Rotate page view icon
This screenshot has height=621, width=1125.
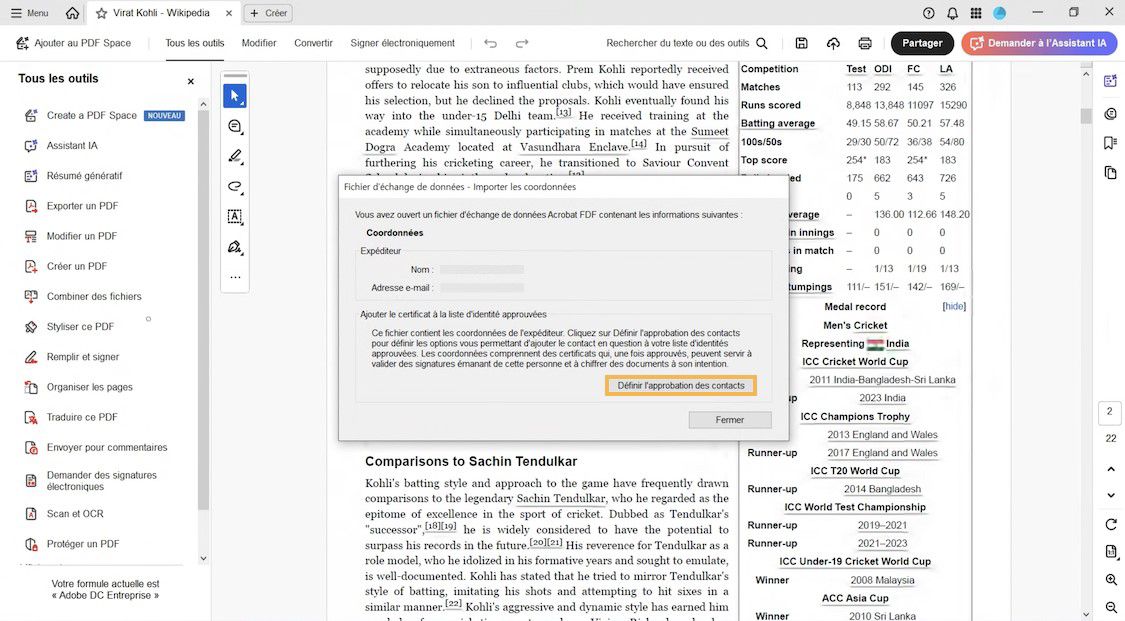(x=1111, y=524)
